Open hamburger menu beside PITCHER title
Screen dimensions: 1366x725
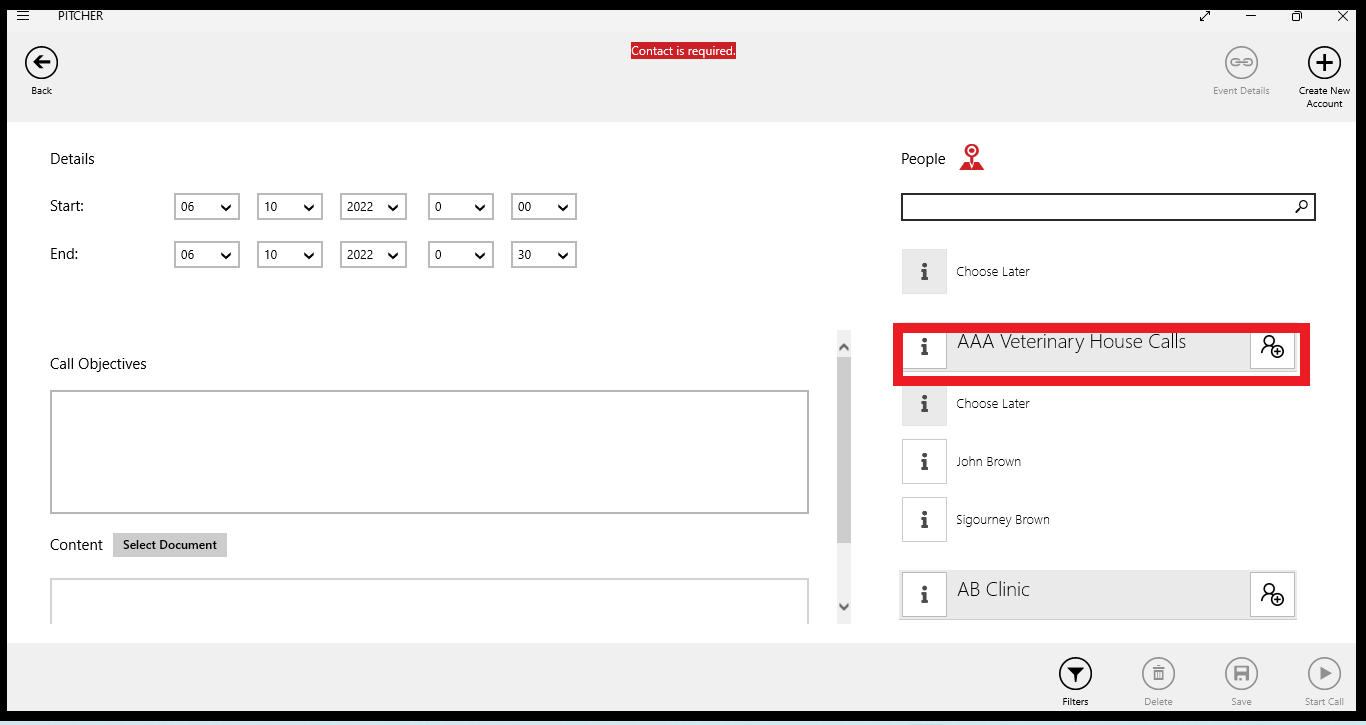tap(23, 16)
